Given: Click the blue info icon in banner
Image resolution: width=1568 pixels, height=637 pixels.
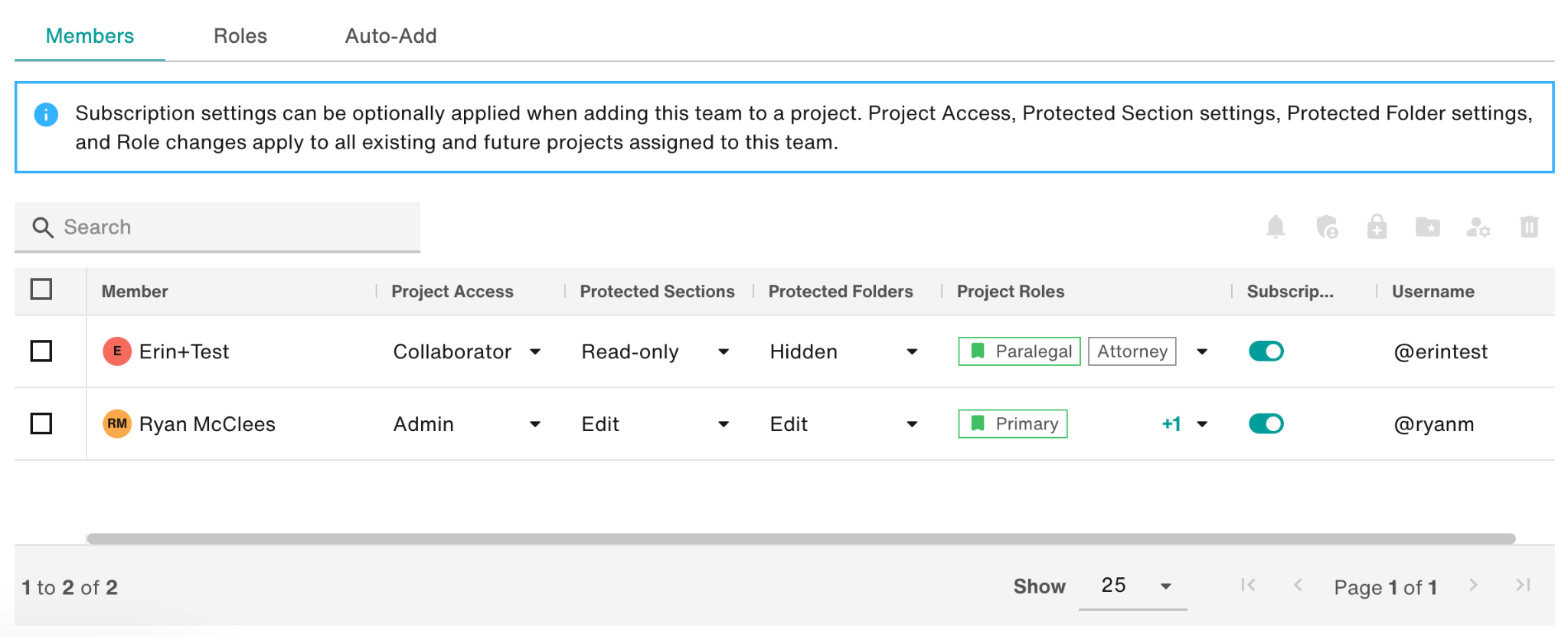Looking at the screenshot, I should [x=46, y=115].
